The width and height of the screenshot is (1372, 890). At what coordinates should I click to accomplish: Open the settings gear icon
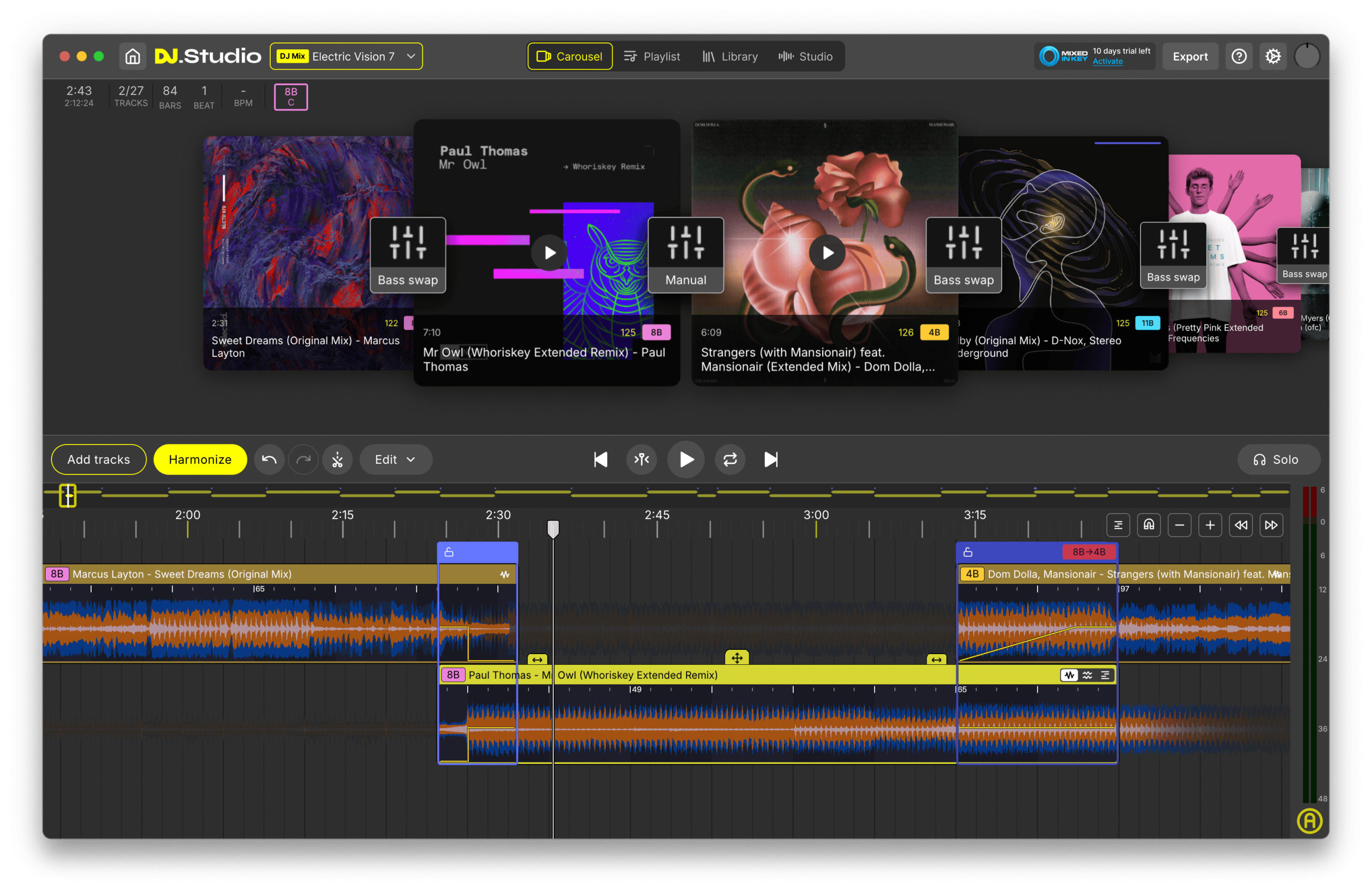(1273, 56)
